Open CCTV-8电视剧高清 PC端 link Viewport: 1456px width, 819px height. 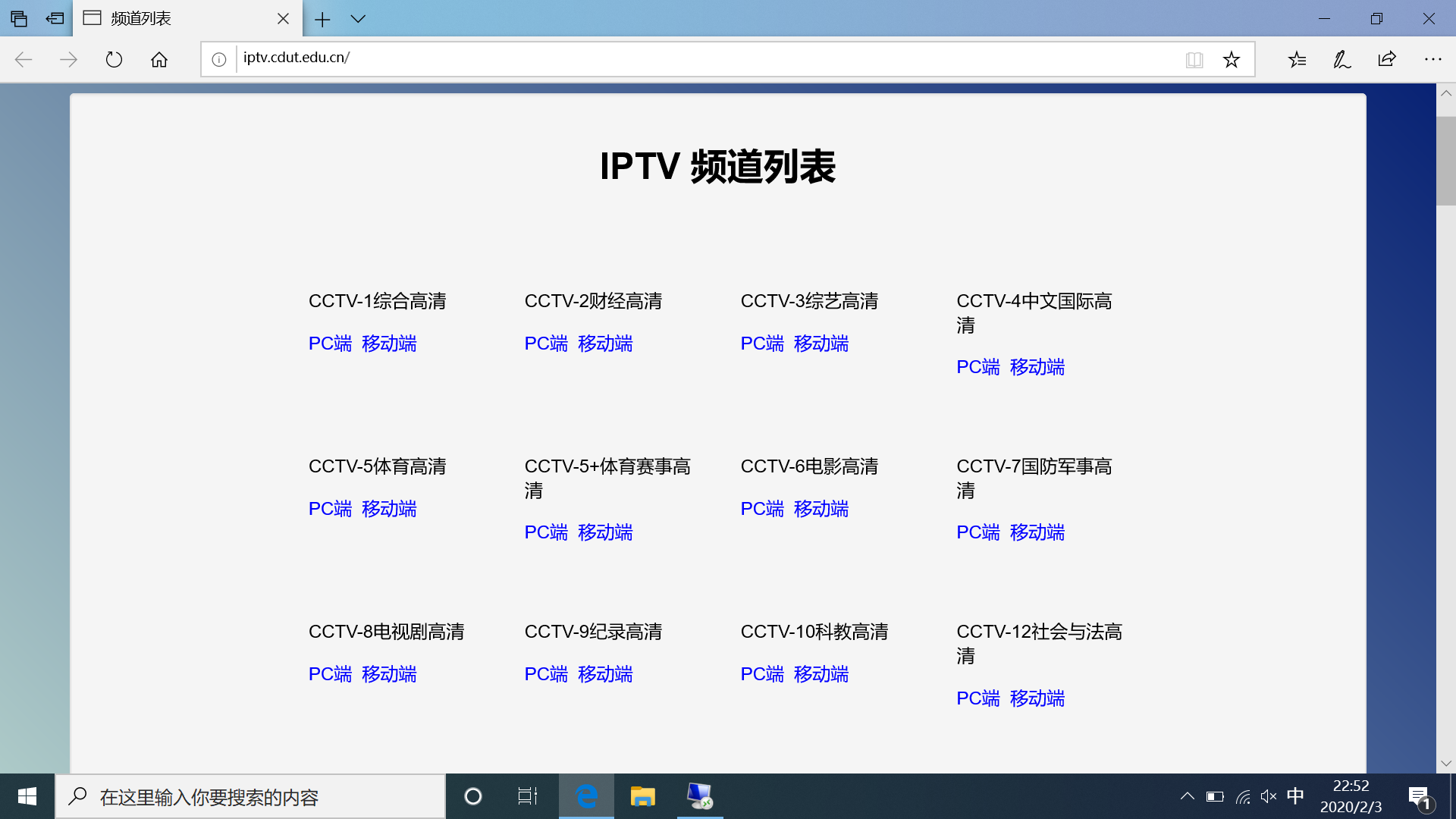coord(330,674)
